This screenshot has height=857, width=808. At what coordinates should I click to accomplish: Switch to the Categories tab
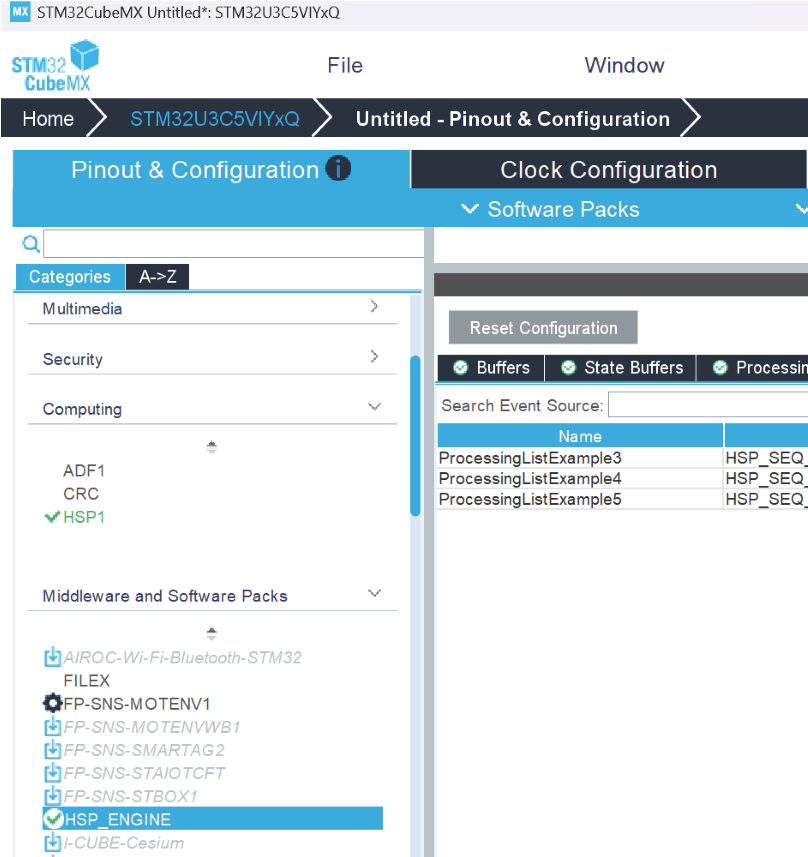point(70,277)
